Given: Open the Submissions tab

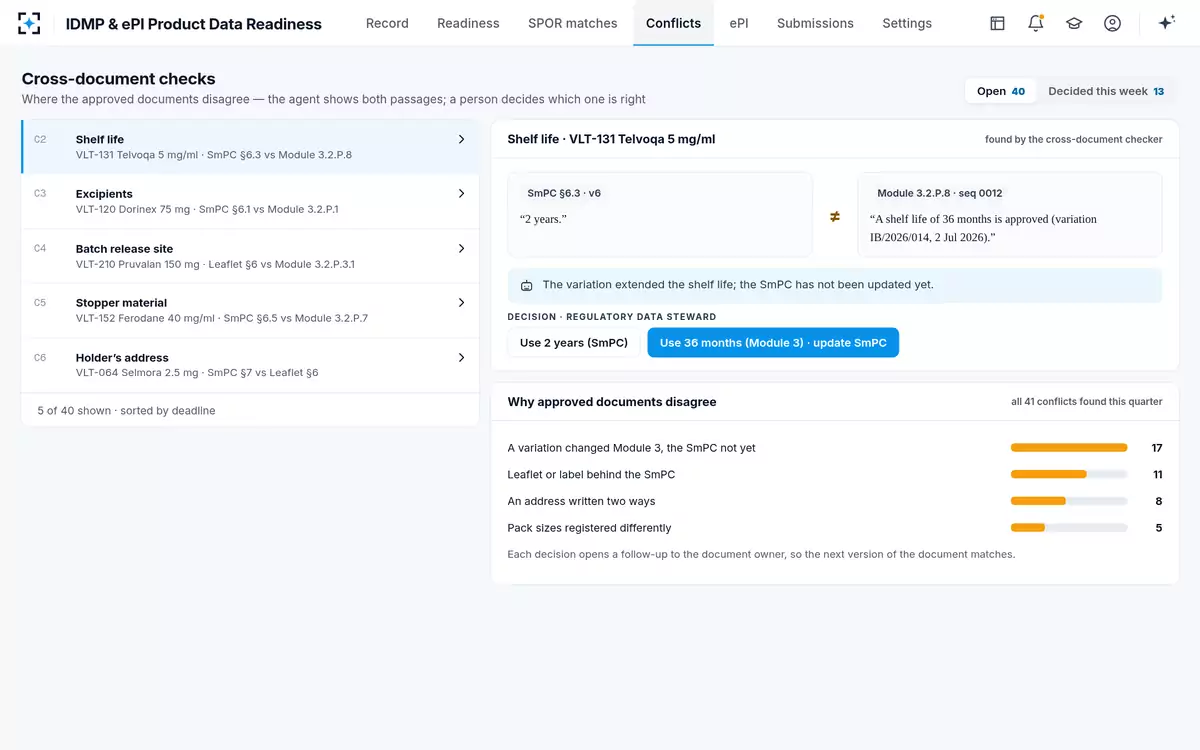Looking at the screenshot, I should coord(815,23).
